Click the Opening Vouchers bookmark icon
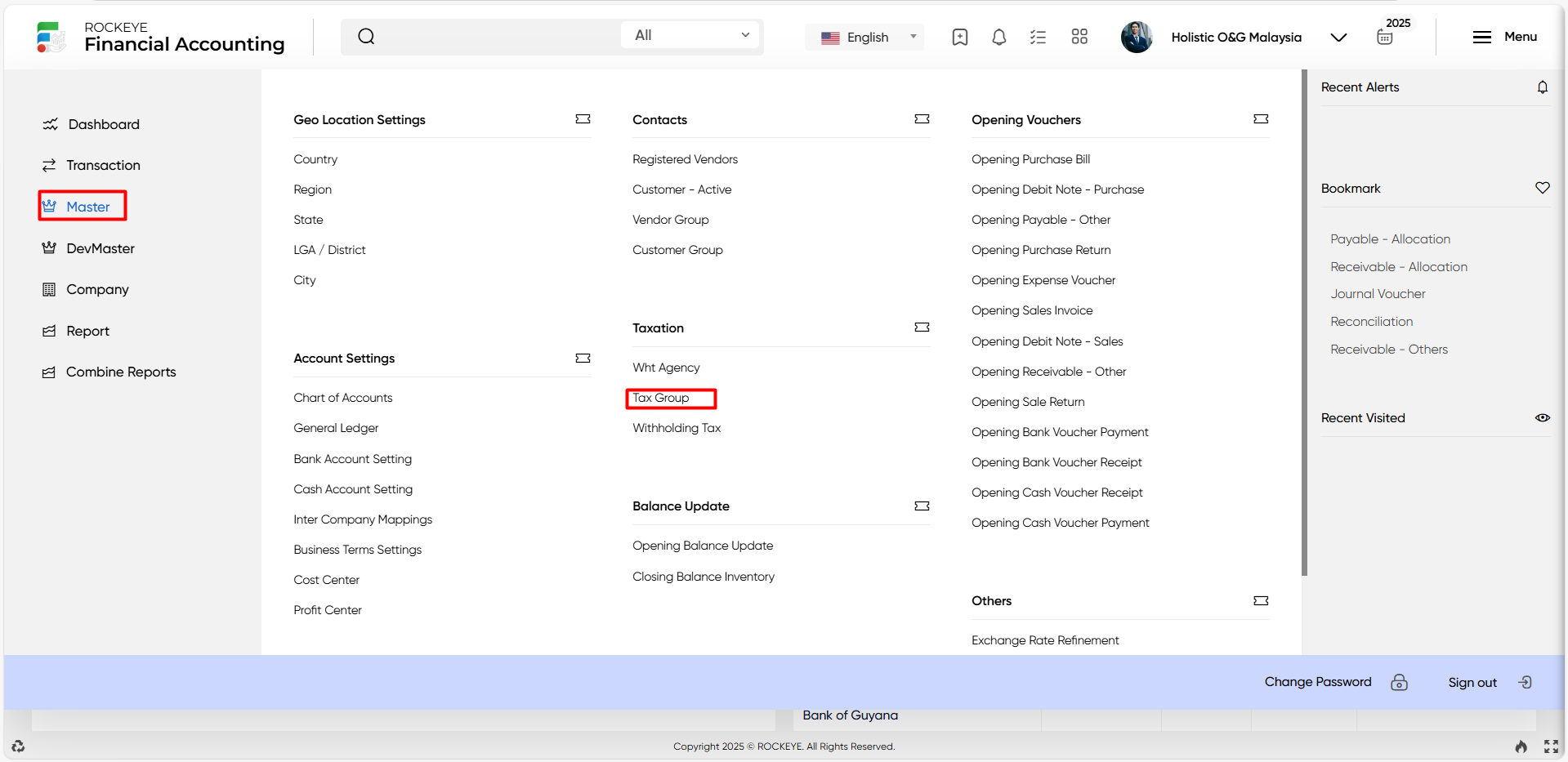 click(1261, 119)
